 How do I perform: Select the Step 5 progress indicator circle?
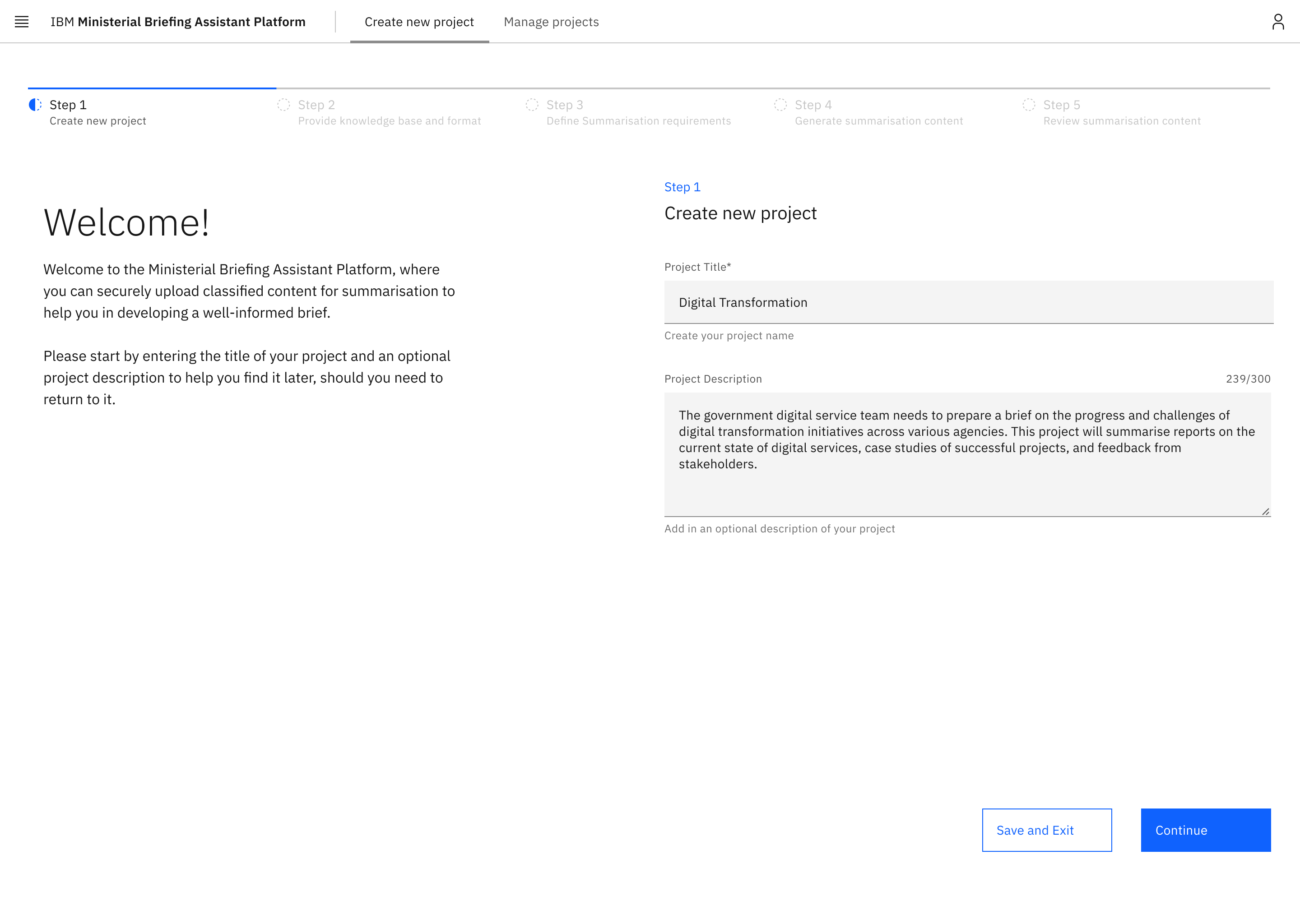tap(1029, 105)
